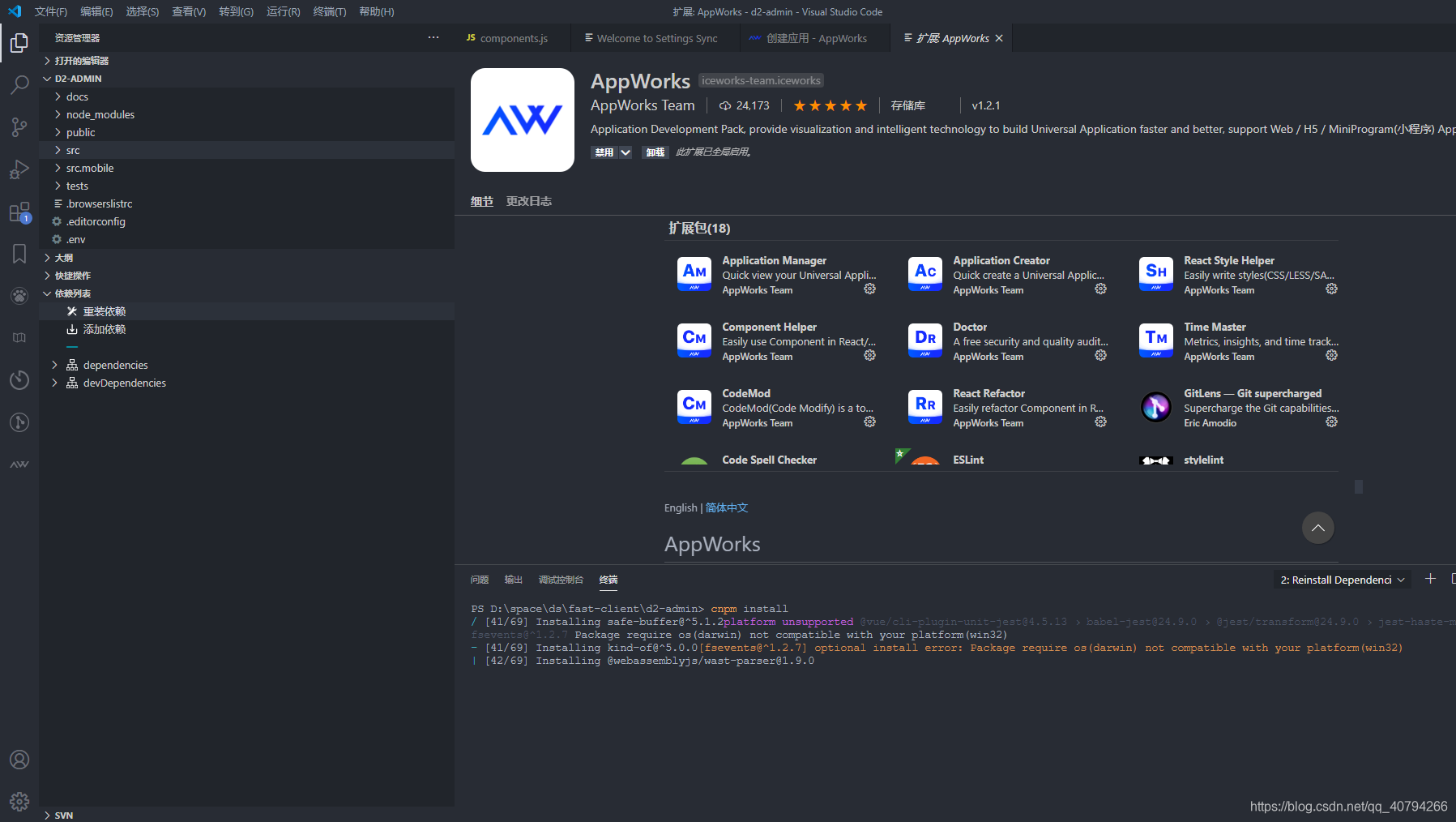Click the AppWorks extension logo thumbnail

[523, 120]
